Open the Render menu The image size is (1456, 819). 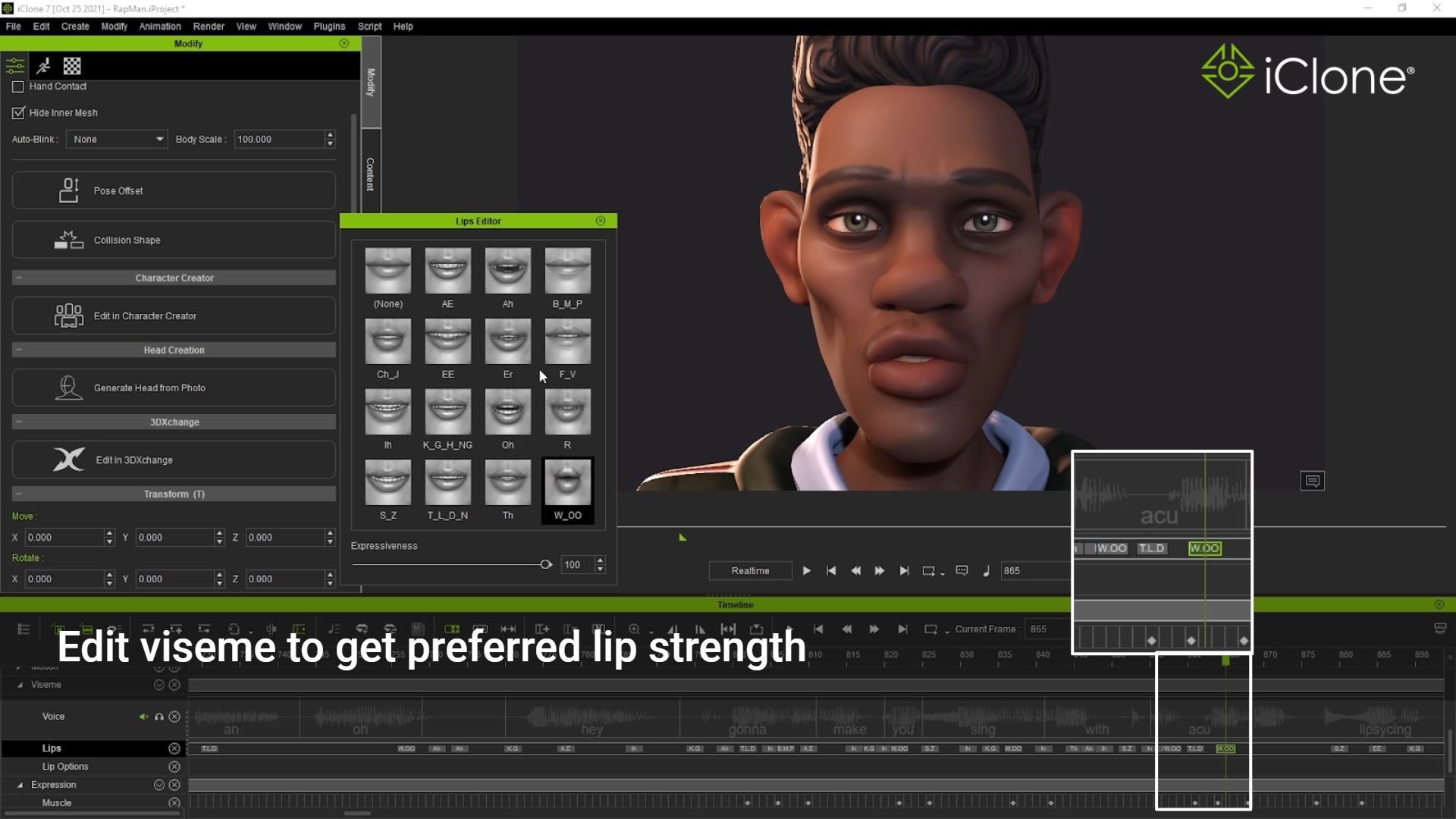pyautogui.click(x=209, y=26)
